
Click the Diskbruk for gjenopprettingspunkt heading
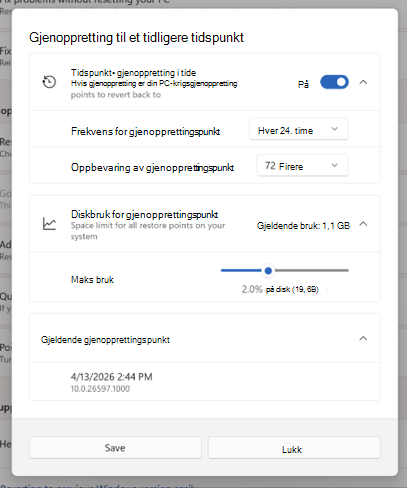click(x=145, y=214)
